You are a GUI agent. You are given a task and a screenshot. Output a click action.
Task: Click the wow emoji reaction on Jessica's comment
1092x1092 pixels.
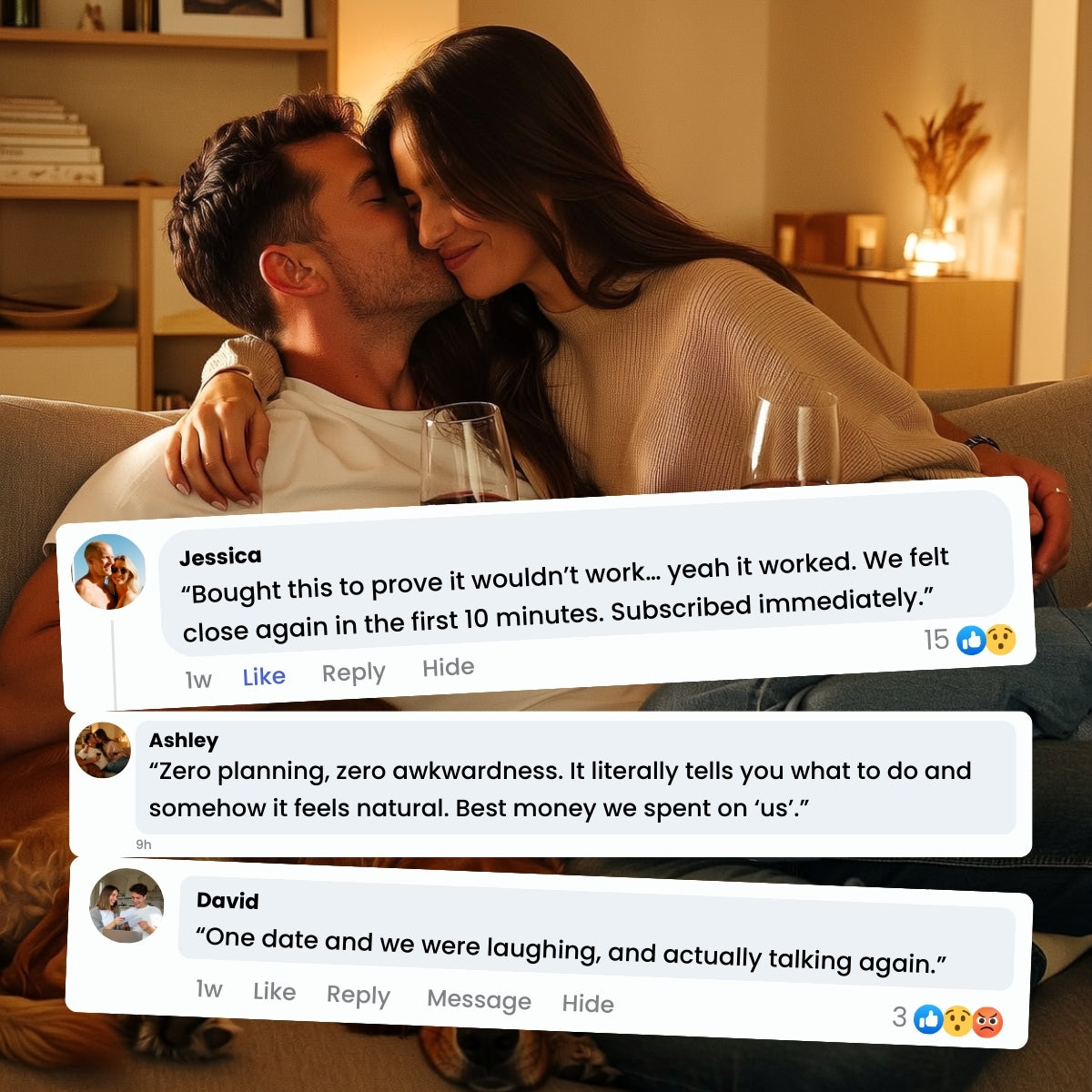1000,641
